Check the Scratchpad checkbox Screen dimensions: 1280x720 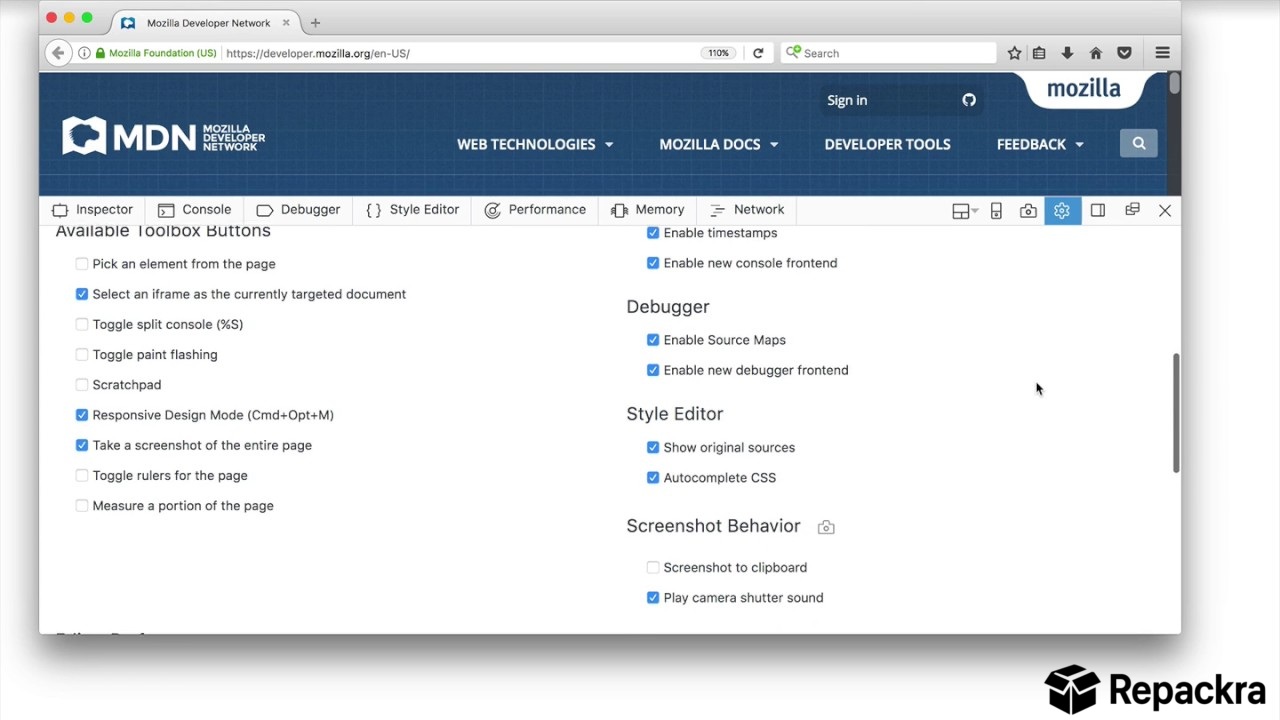coord(82,385)
